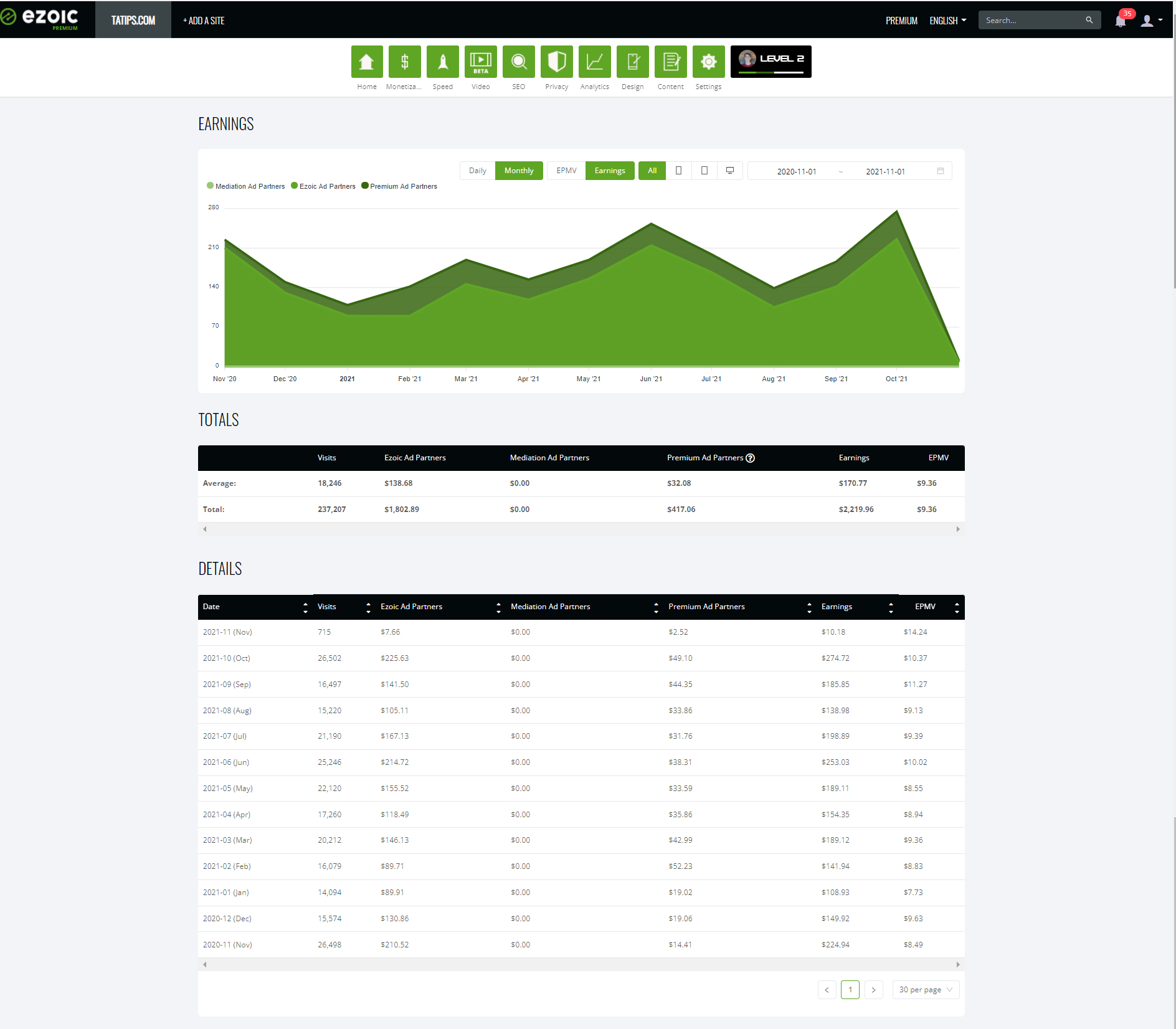Click Premium Ad Partners help icon
The width and height of the screenshot is (1176, 1029).
751,458
